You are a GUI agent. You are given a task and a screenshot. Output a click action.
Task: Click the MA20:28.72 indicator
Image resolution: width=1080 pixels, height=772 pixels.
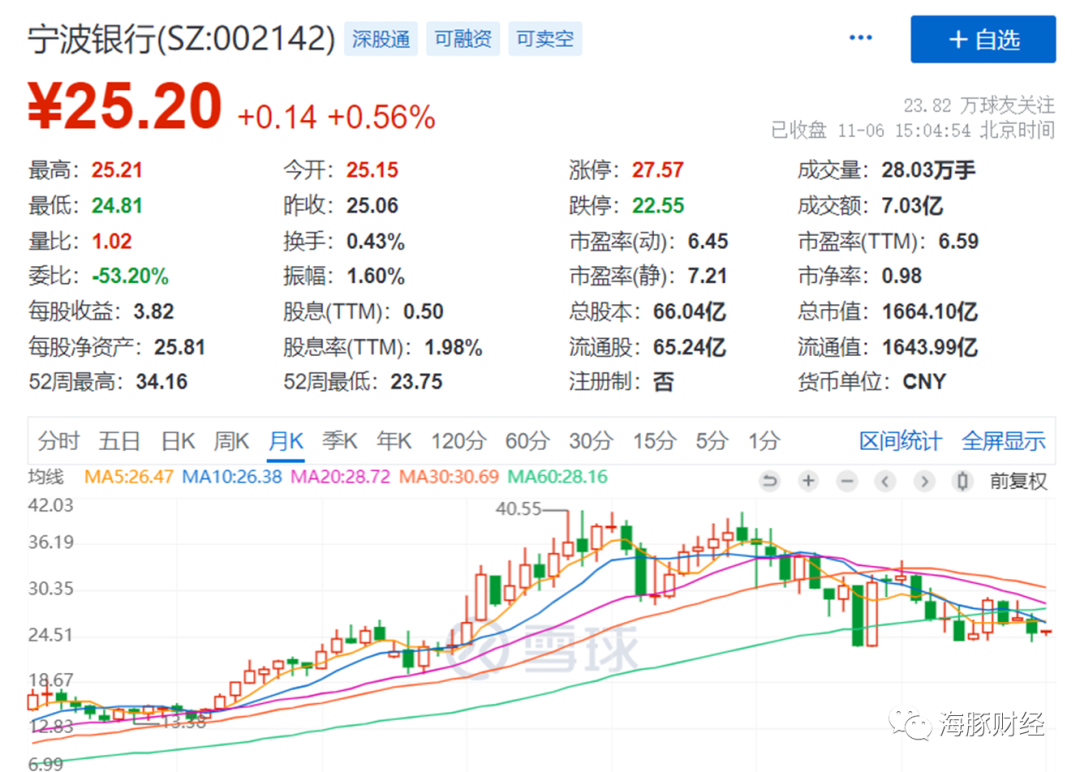click(340, 477)
